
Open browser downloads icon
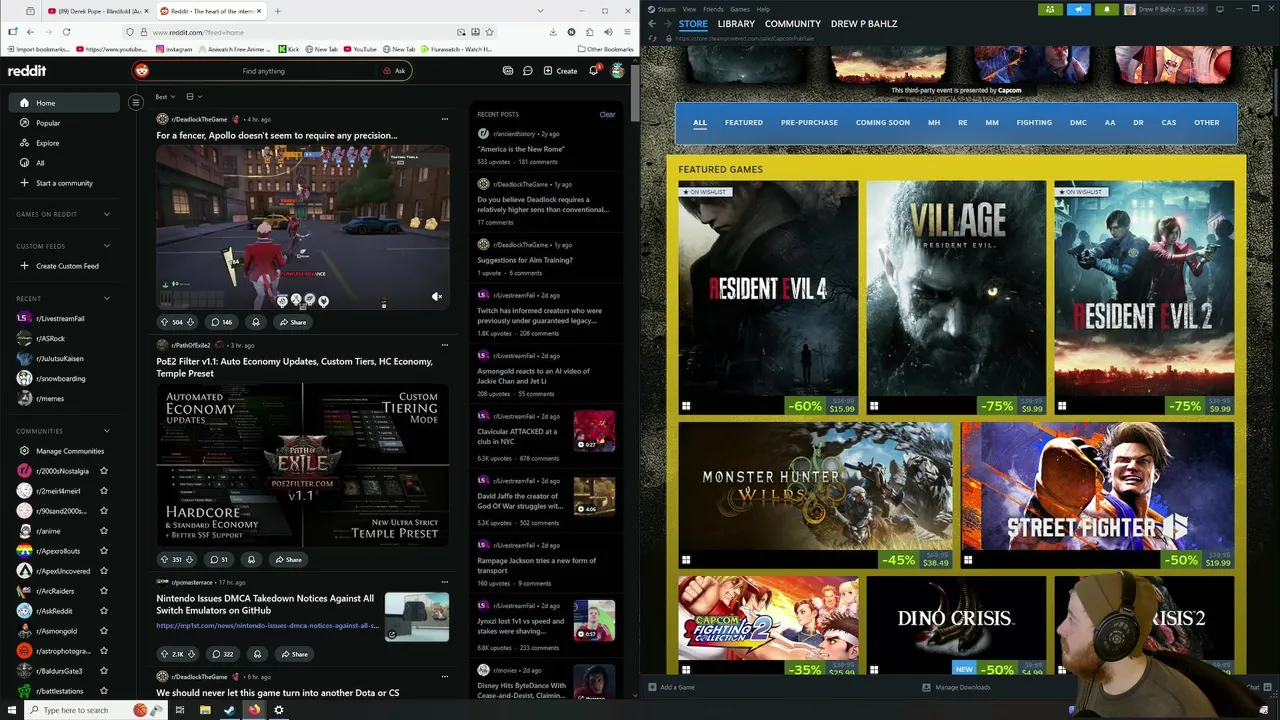tap(553, 32)
